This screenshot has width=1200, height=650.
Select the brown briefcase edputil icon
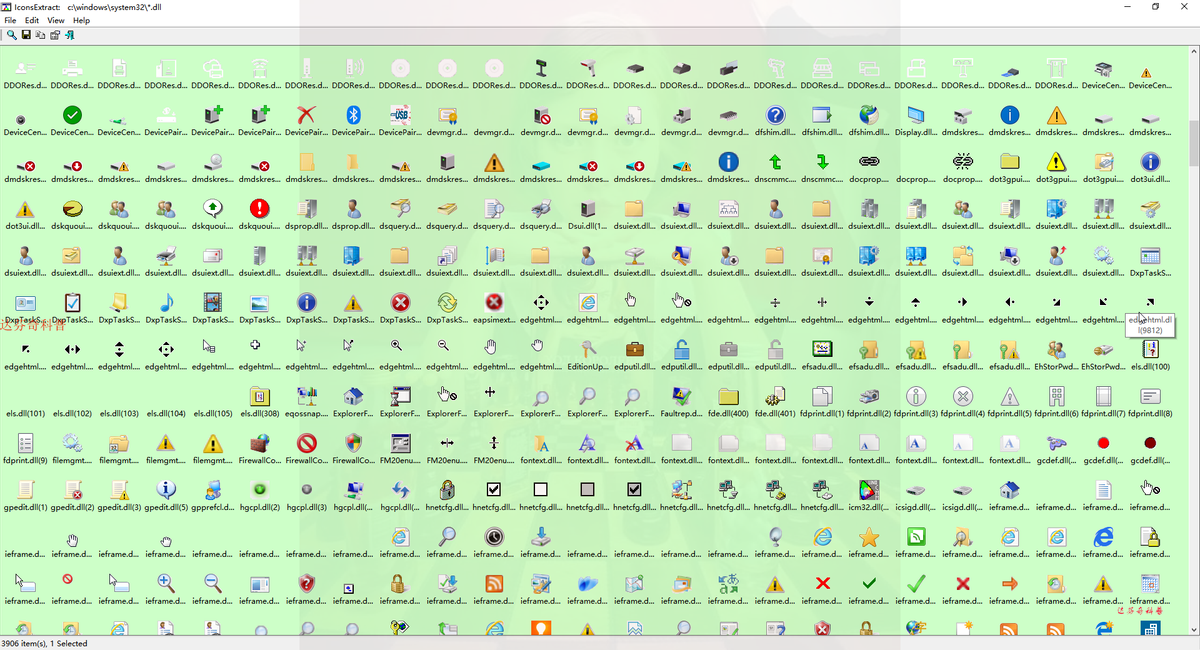(x=634, y=349)
